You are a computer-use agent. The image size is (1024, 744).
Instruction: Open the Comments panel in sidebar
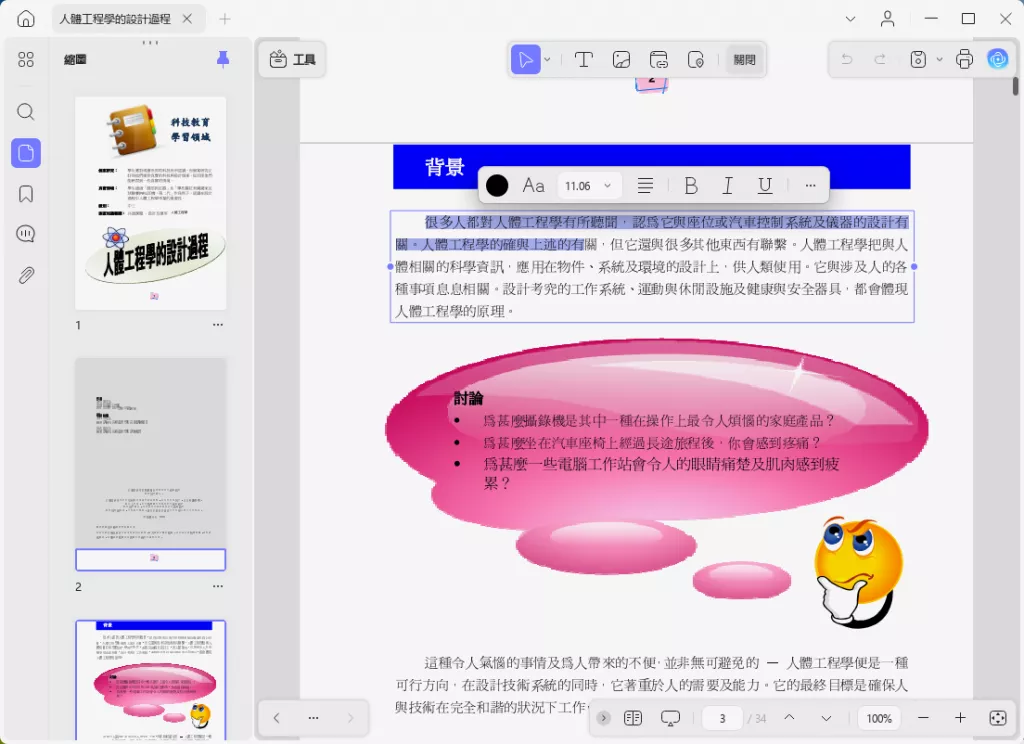pos(25,233)
